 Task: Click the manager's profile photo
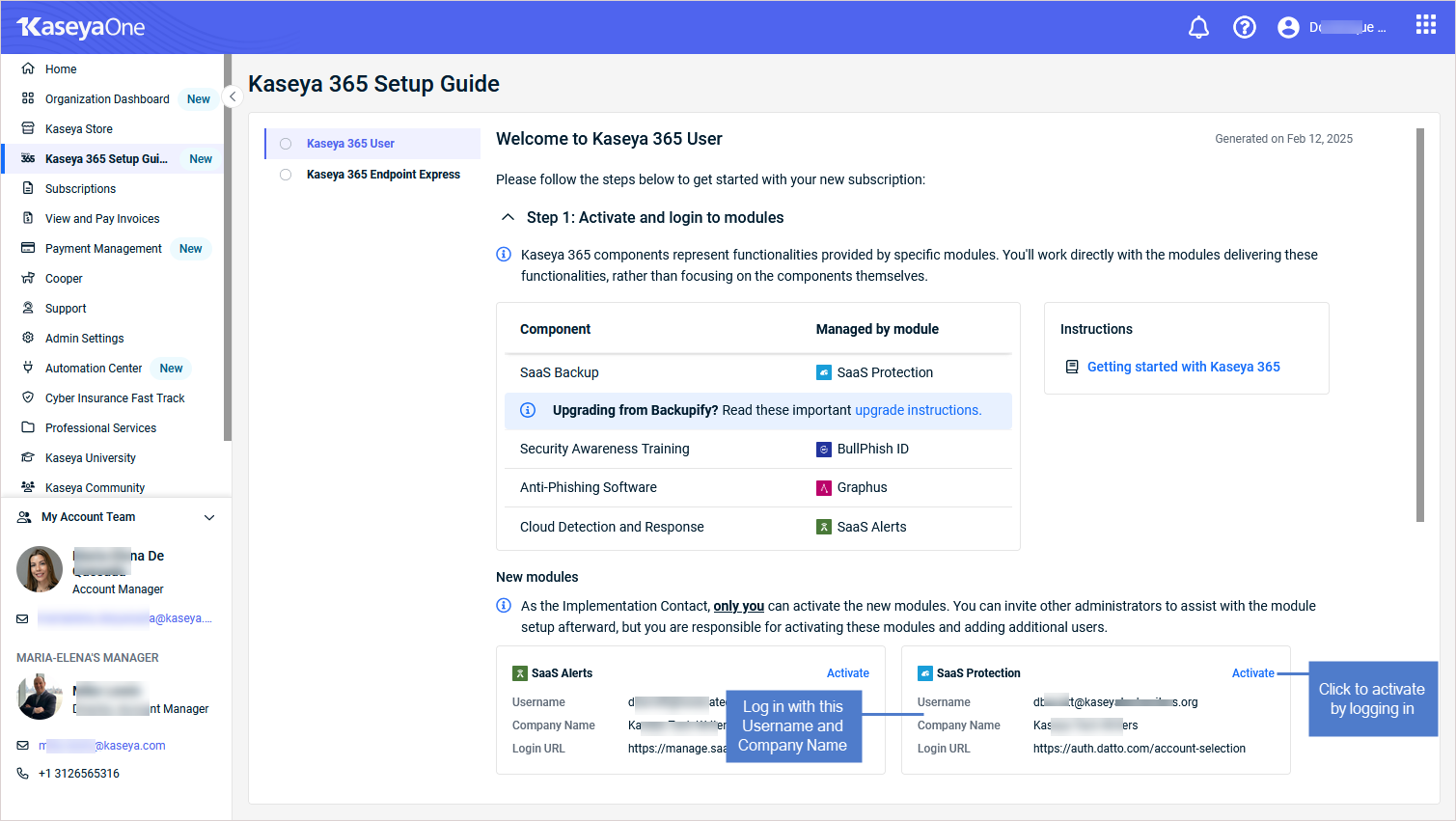click(x=40, y=697)
